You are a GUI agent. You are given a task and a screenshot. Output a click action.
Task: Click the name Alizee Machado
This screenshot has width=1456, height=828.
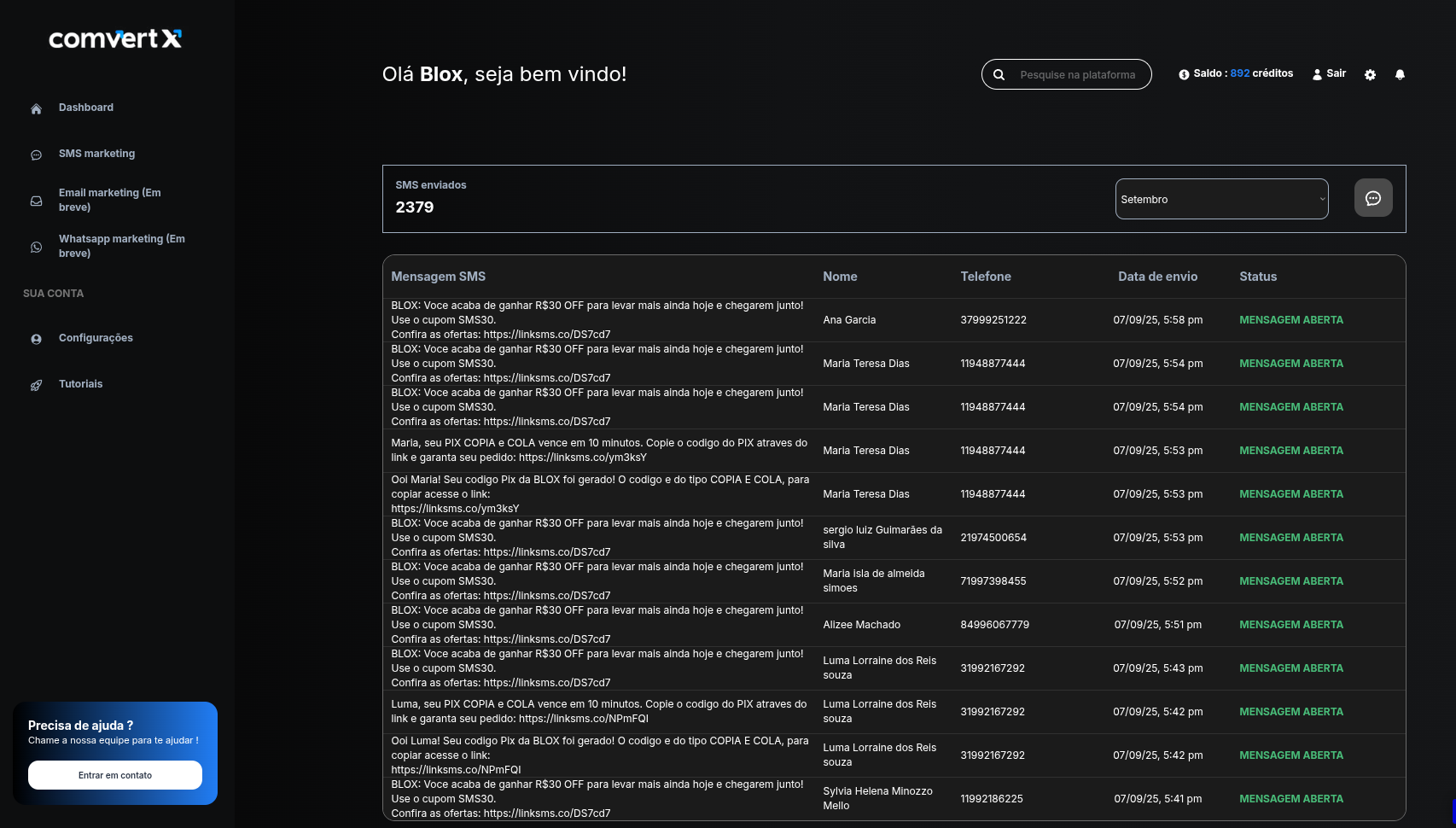point(861,625)
